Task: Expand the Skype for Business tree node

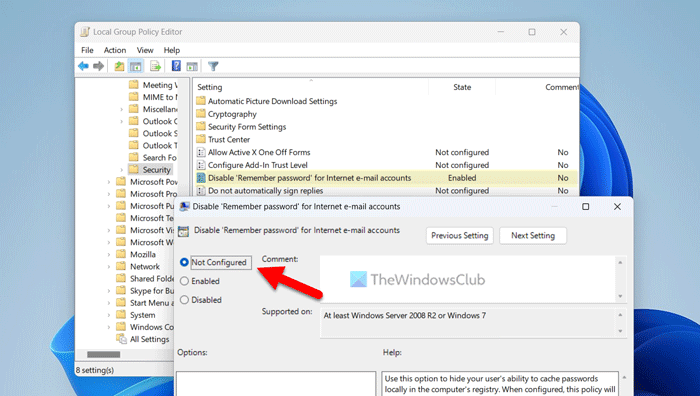Action: click(109, 291)
